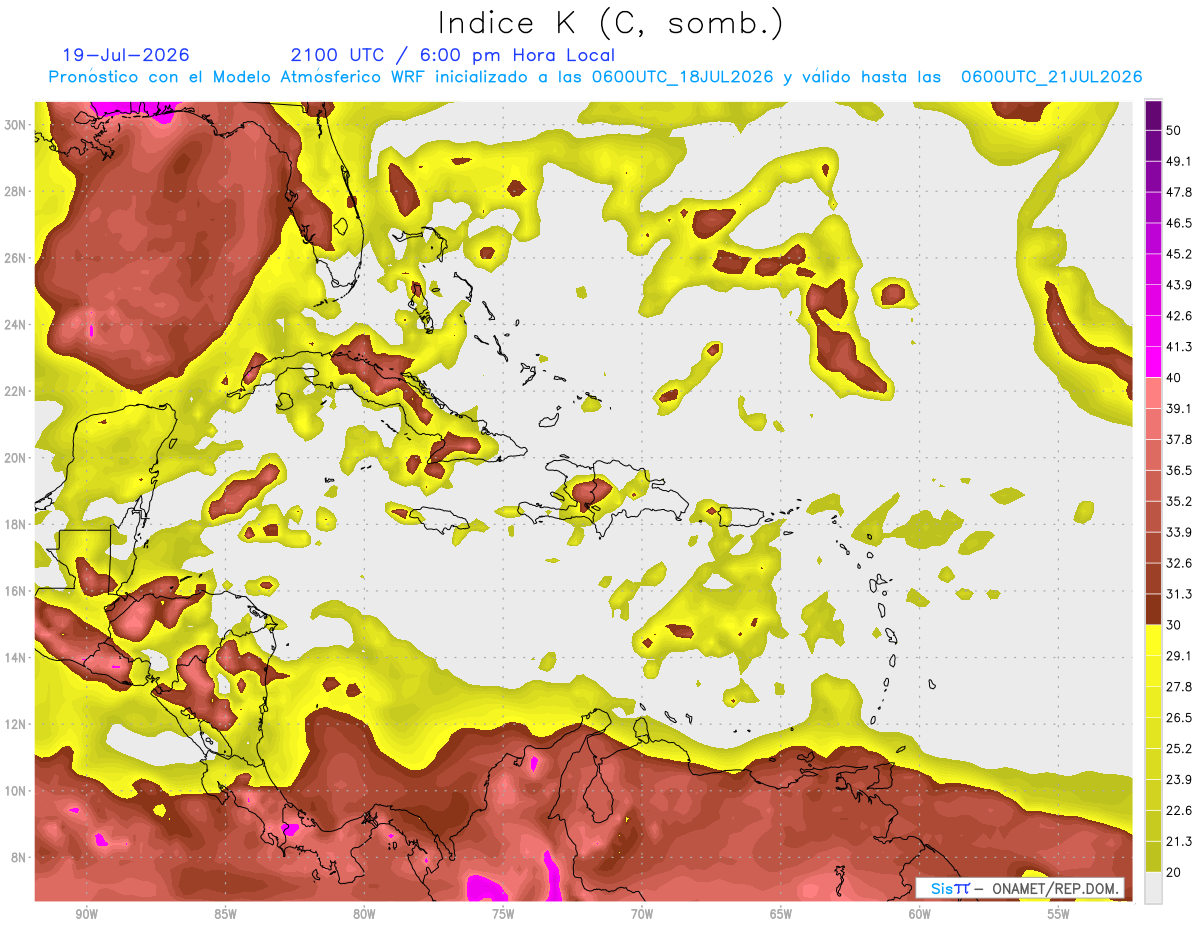Click the '8N' latitude label
This screenshot has width=1200, height=927.
click(x=20, y=858)
